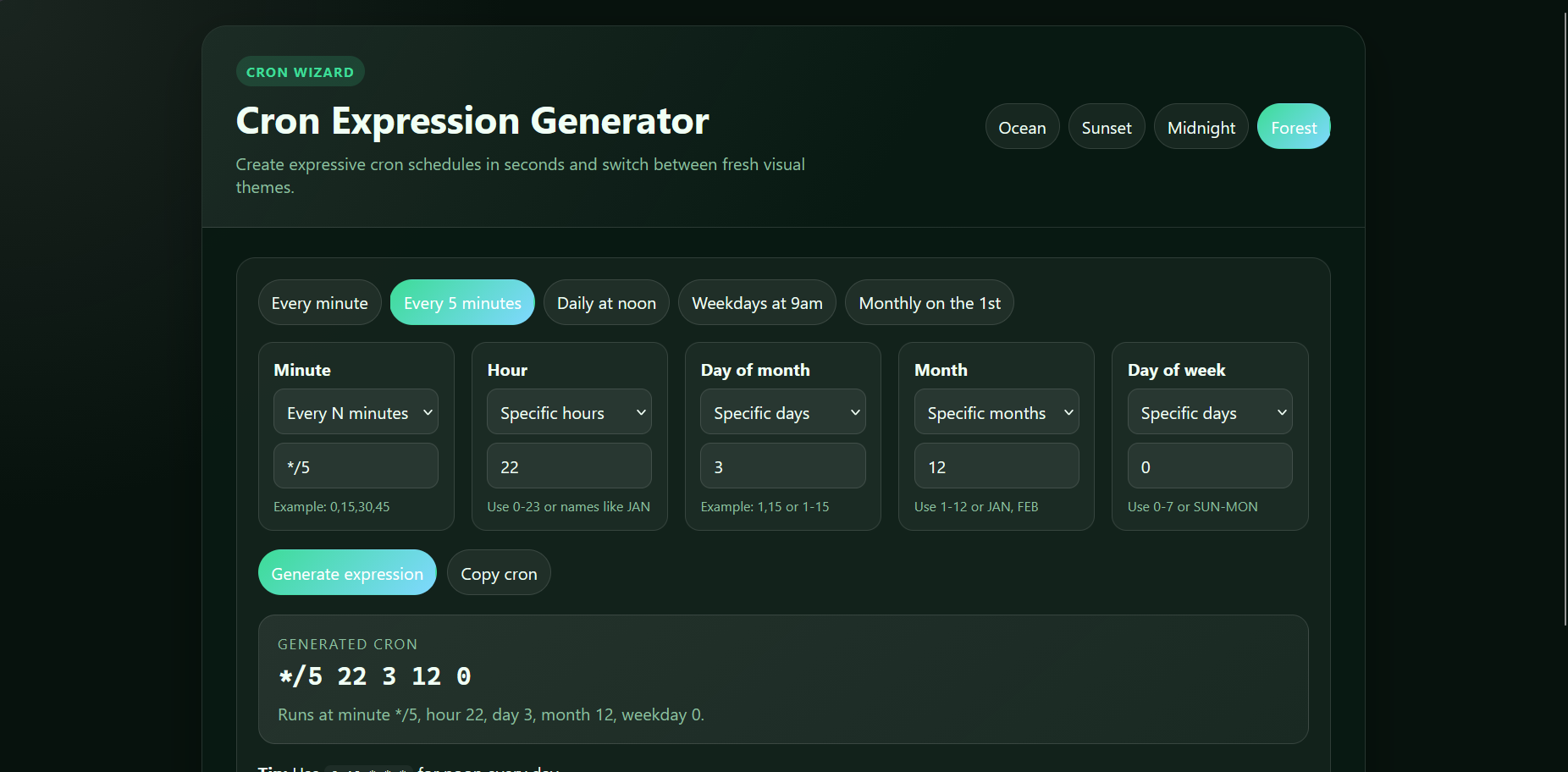Apply the Daily at noon preset

coord(606,303)
